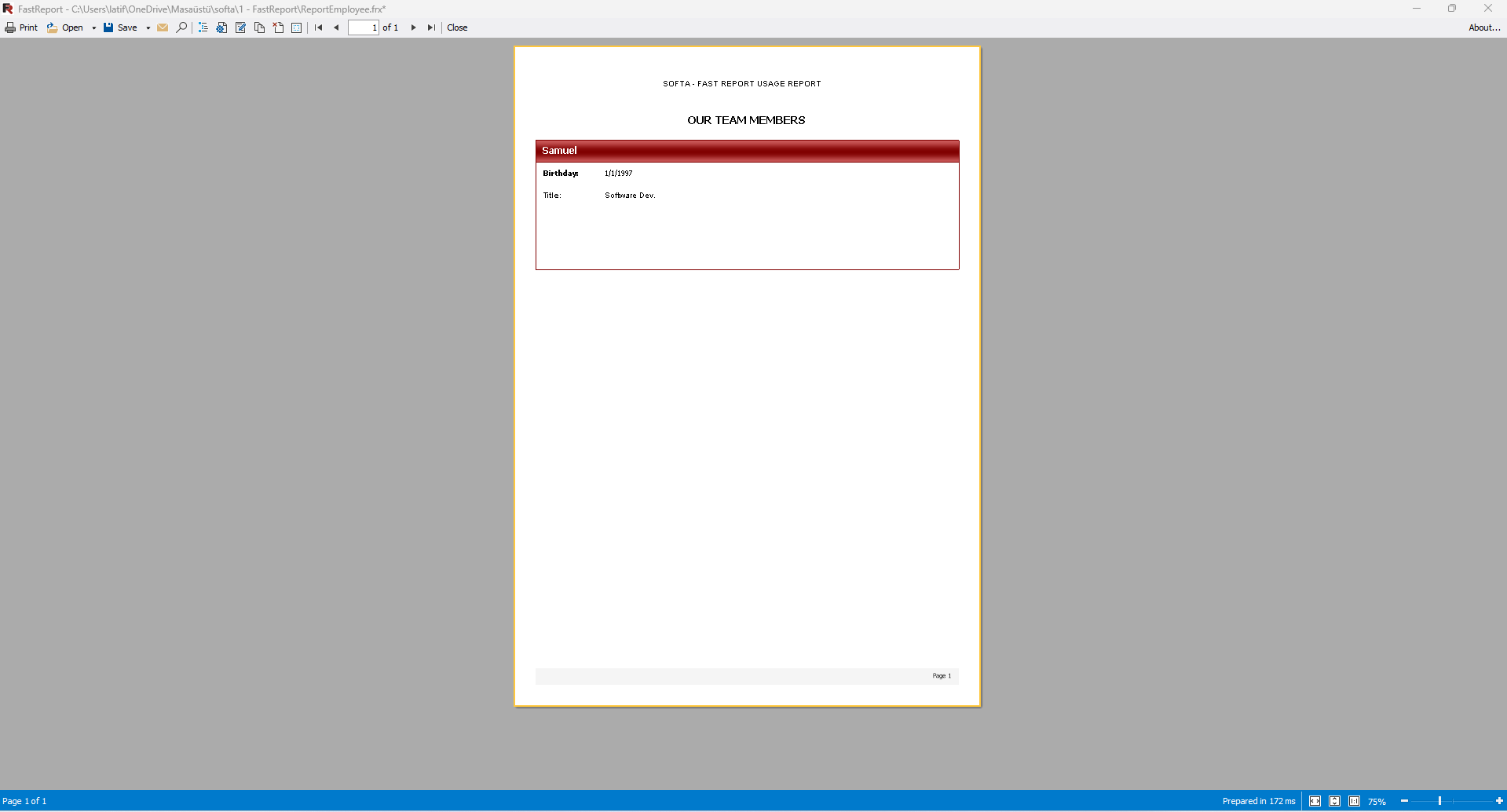Click 'Prepared in 172 ms' status text
Screen dimensions: 1507x812
[1259, 801]
